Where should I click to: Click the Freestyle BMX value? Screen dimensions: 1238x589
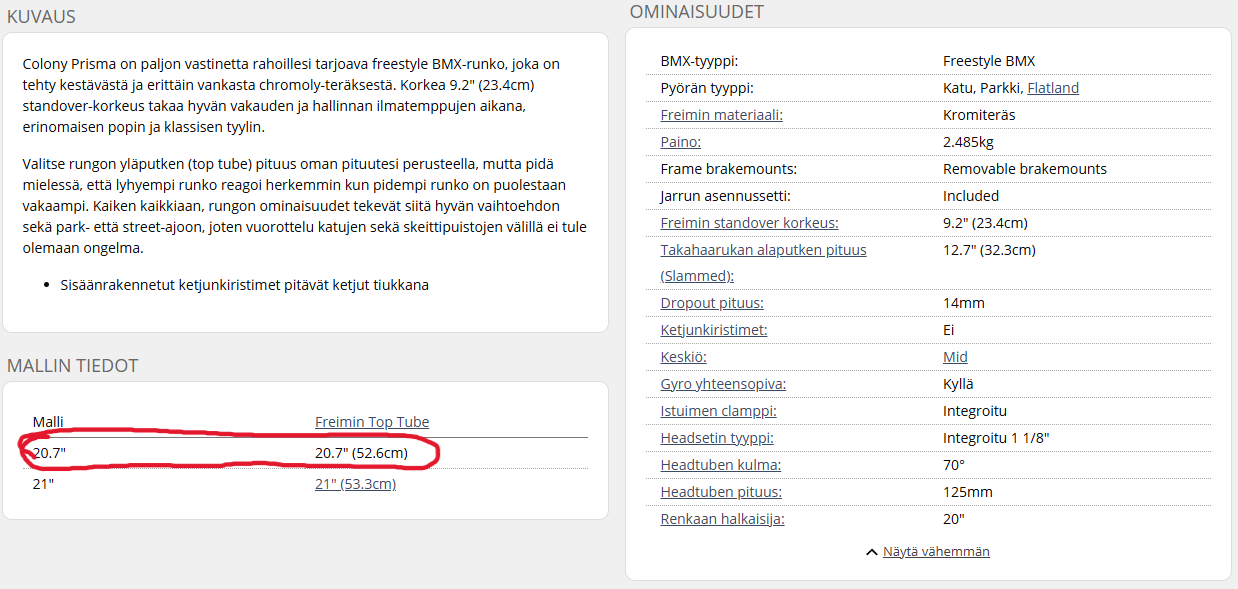pyautogui.click(x=989, y=61)
